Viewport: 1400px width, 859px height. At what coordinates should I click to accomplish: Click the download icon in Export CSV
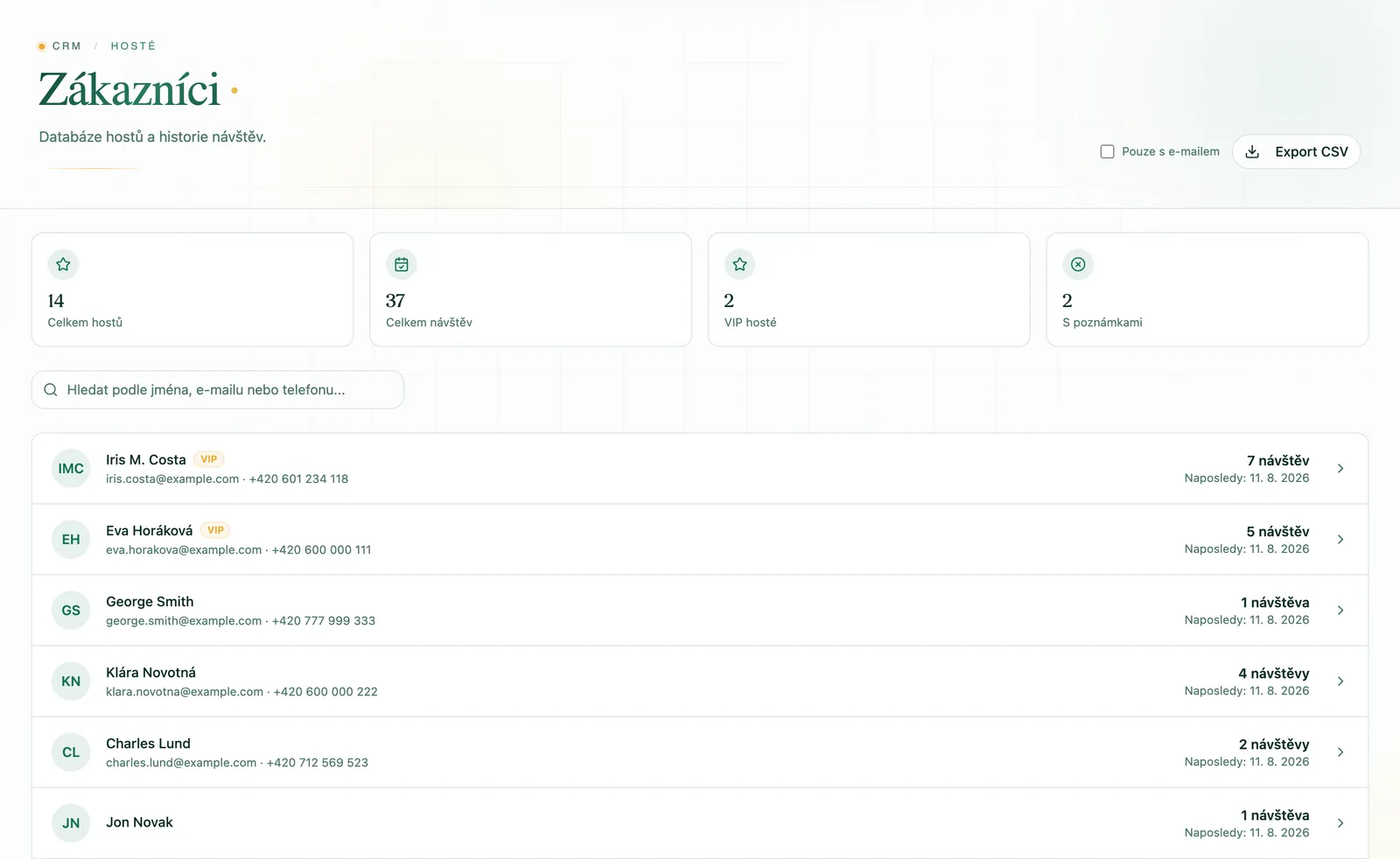click(1252, 151)
